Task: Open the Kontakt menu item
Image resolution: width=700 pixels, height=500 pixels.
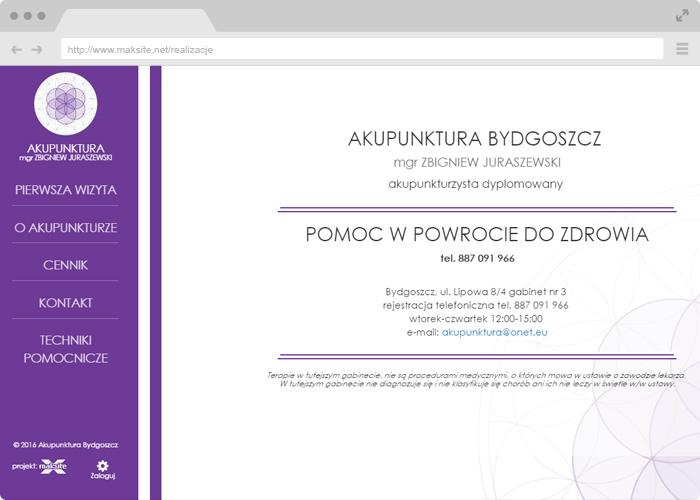Action: pos(66,303)
